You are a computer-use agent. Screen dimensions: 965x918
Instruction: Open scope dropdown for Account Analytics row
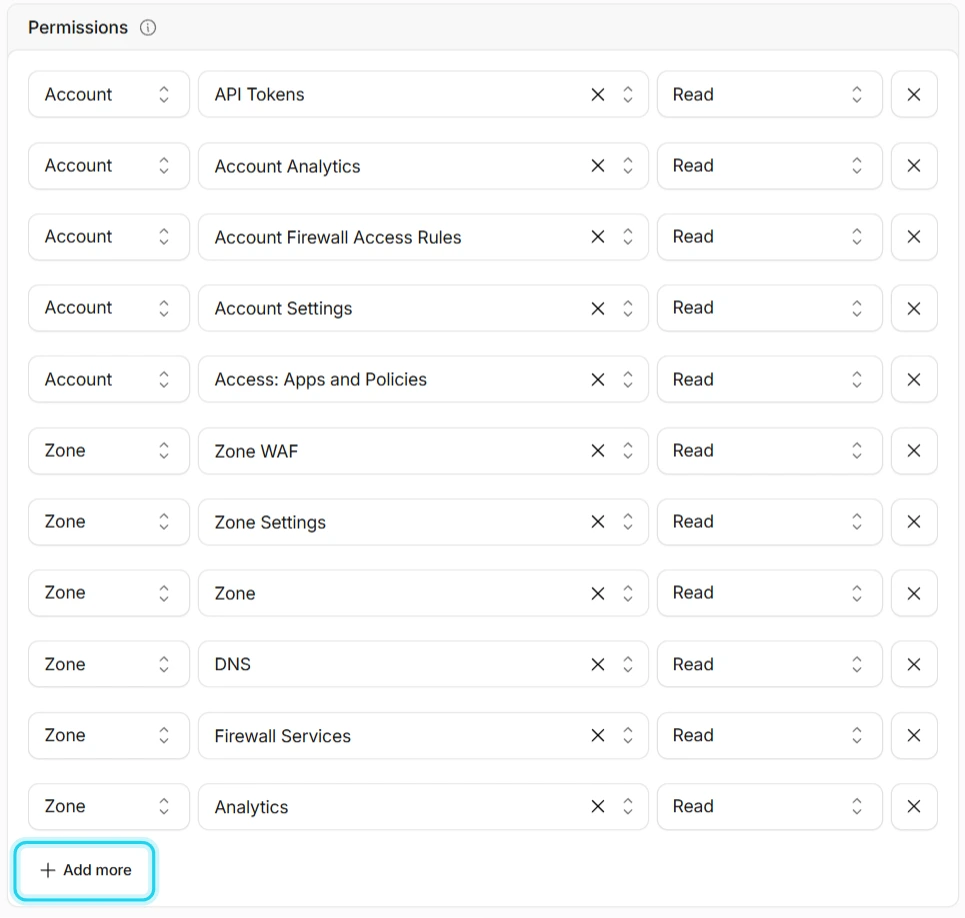[x=109, y=166]
